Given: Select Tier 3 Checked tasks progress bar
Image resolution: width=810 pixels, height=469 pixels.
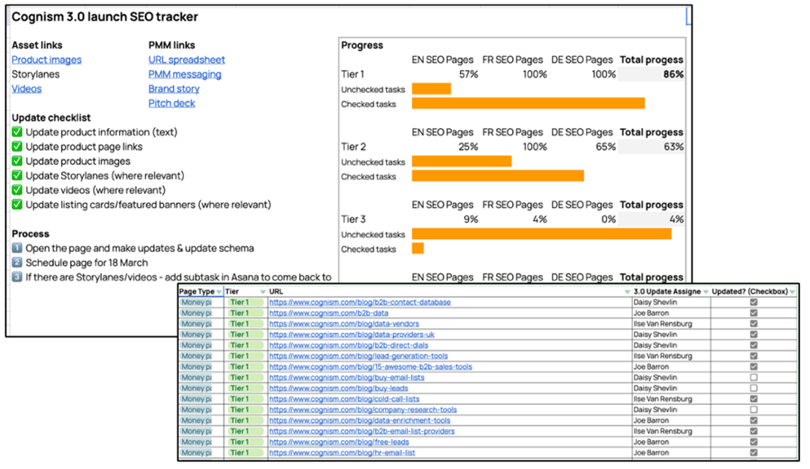Looking at the screenshot, I should [x=418, y=248].
